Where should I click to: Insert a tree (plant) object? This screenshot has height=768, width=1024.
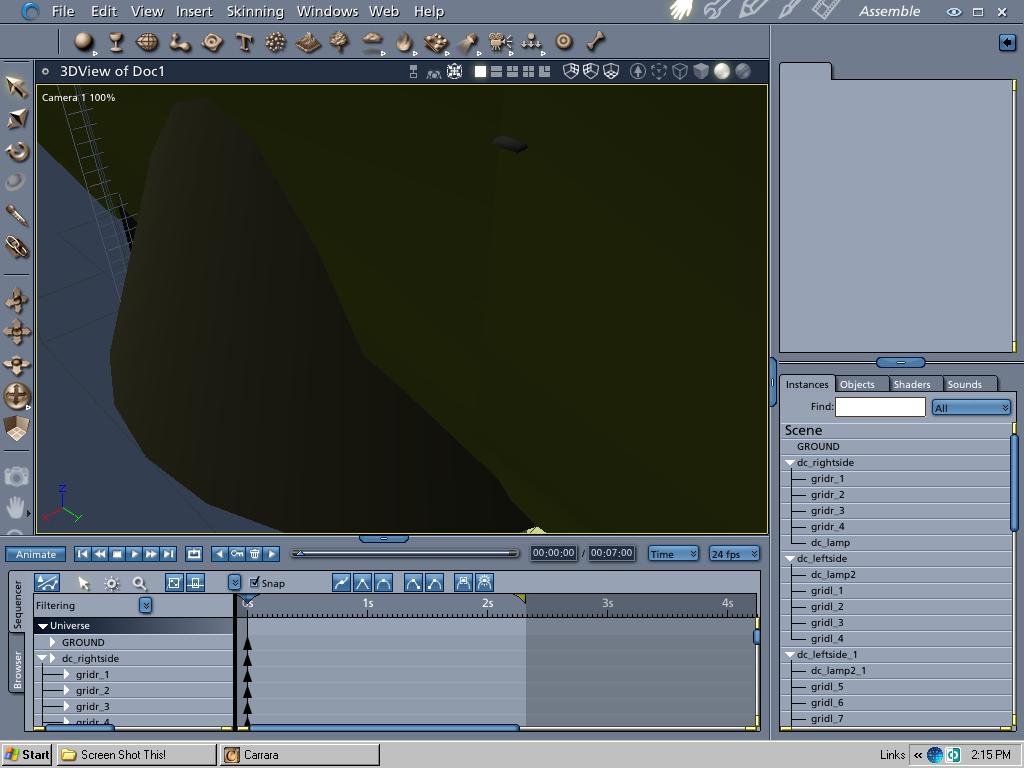click(340, 42)
